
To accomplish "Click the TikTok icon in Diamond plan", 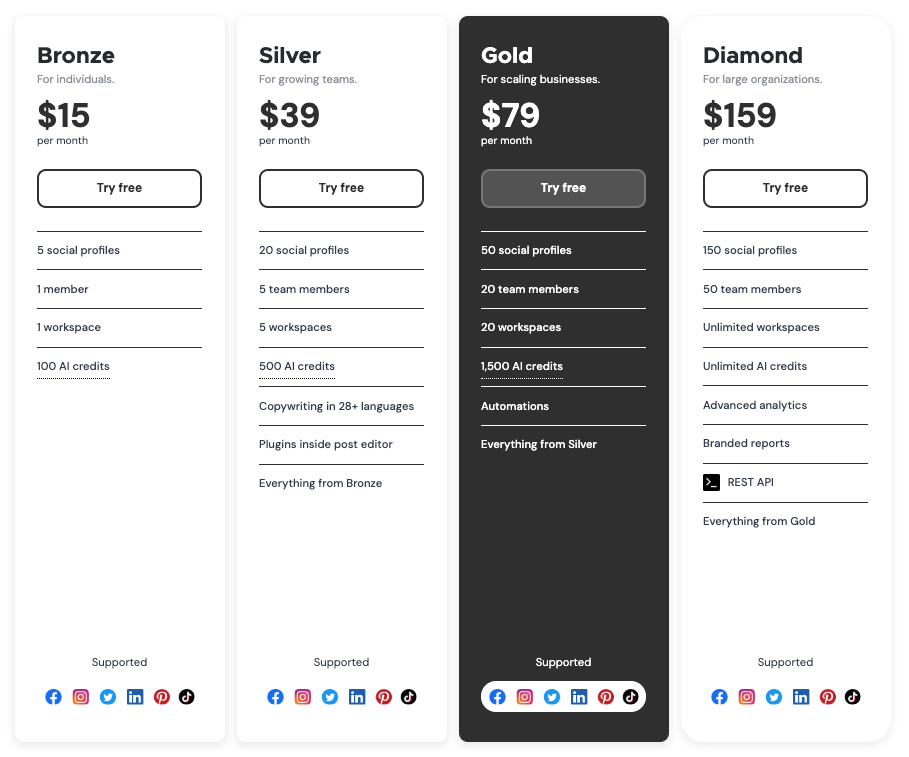I will [x=852, y=697].
